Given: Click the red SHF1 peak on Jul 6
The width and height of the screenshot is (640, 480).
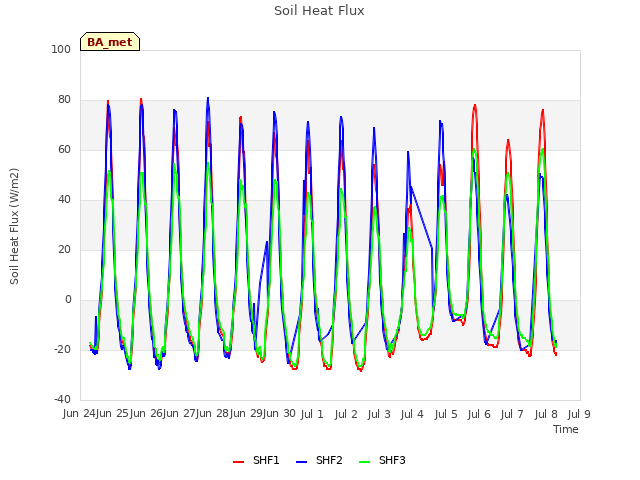Looking at the screenshot, I should (475, 105).
